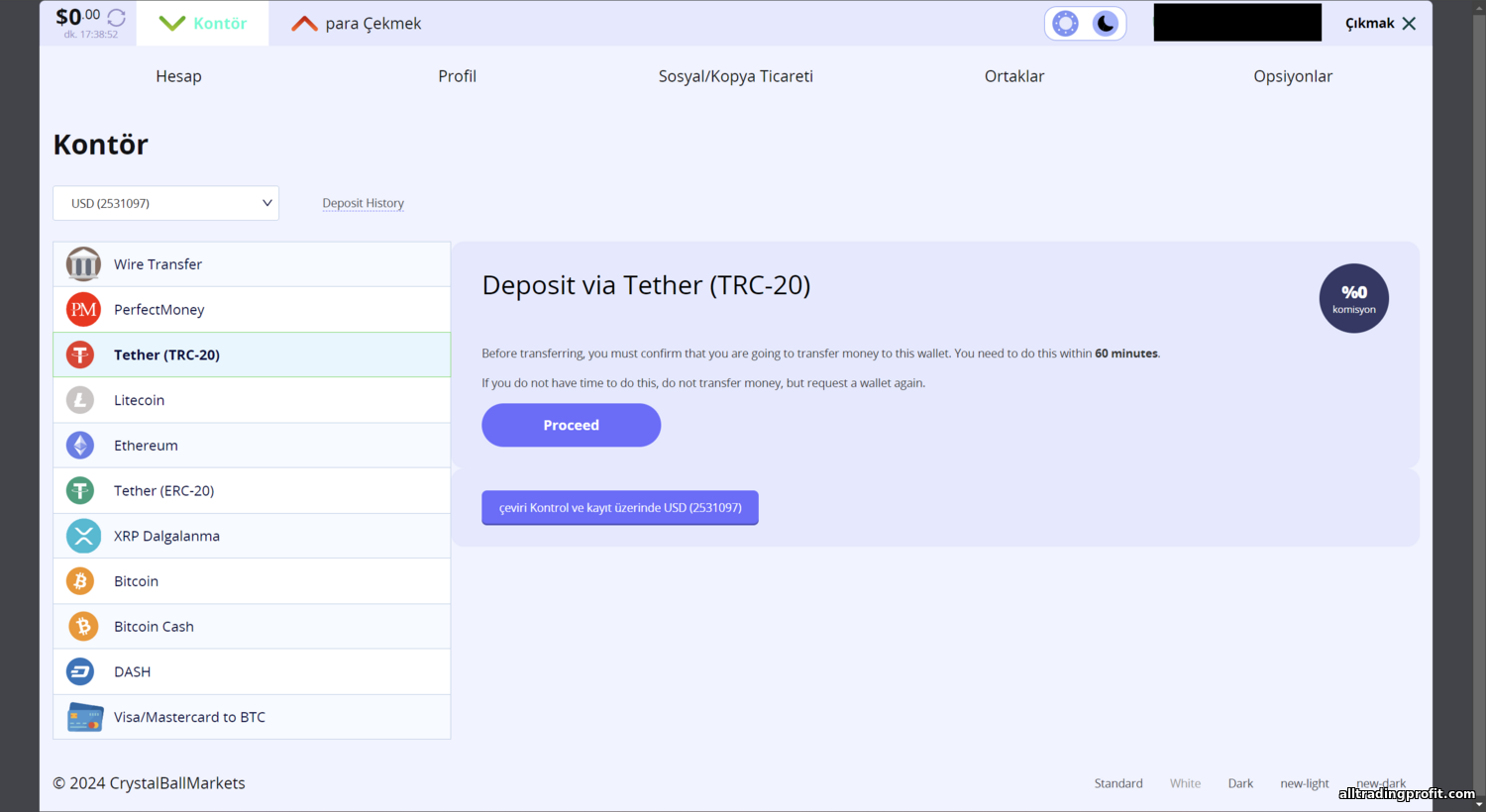Switch to light mode sun toggle
Screen dimensions: 1486x812
1065,24
